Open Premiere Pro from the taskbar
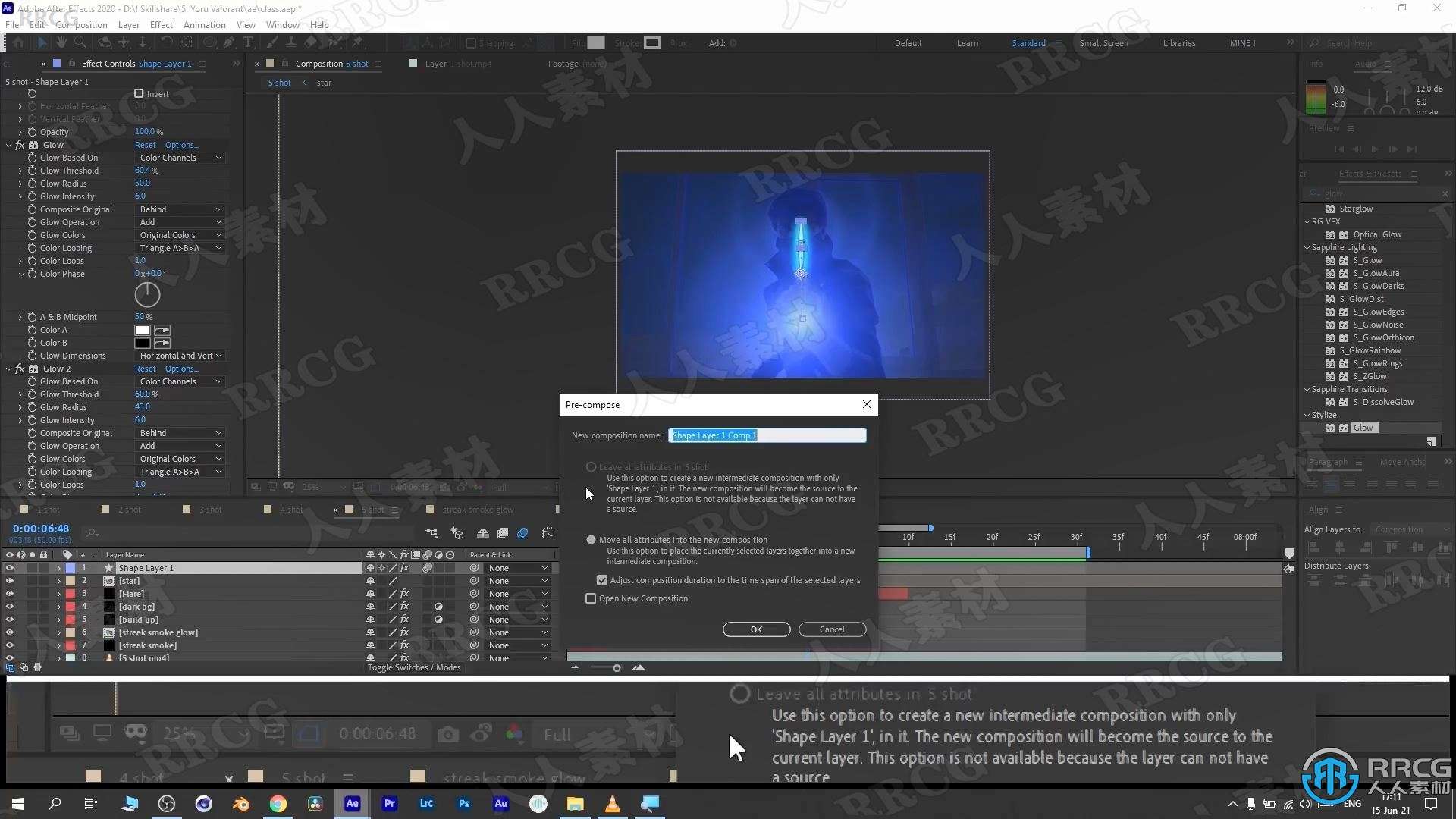 pos(389,804)
